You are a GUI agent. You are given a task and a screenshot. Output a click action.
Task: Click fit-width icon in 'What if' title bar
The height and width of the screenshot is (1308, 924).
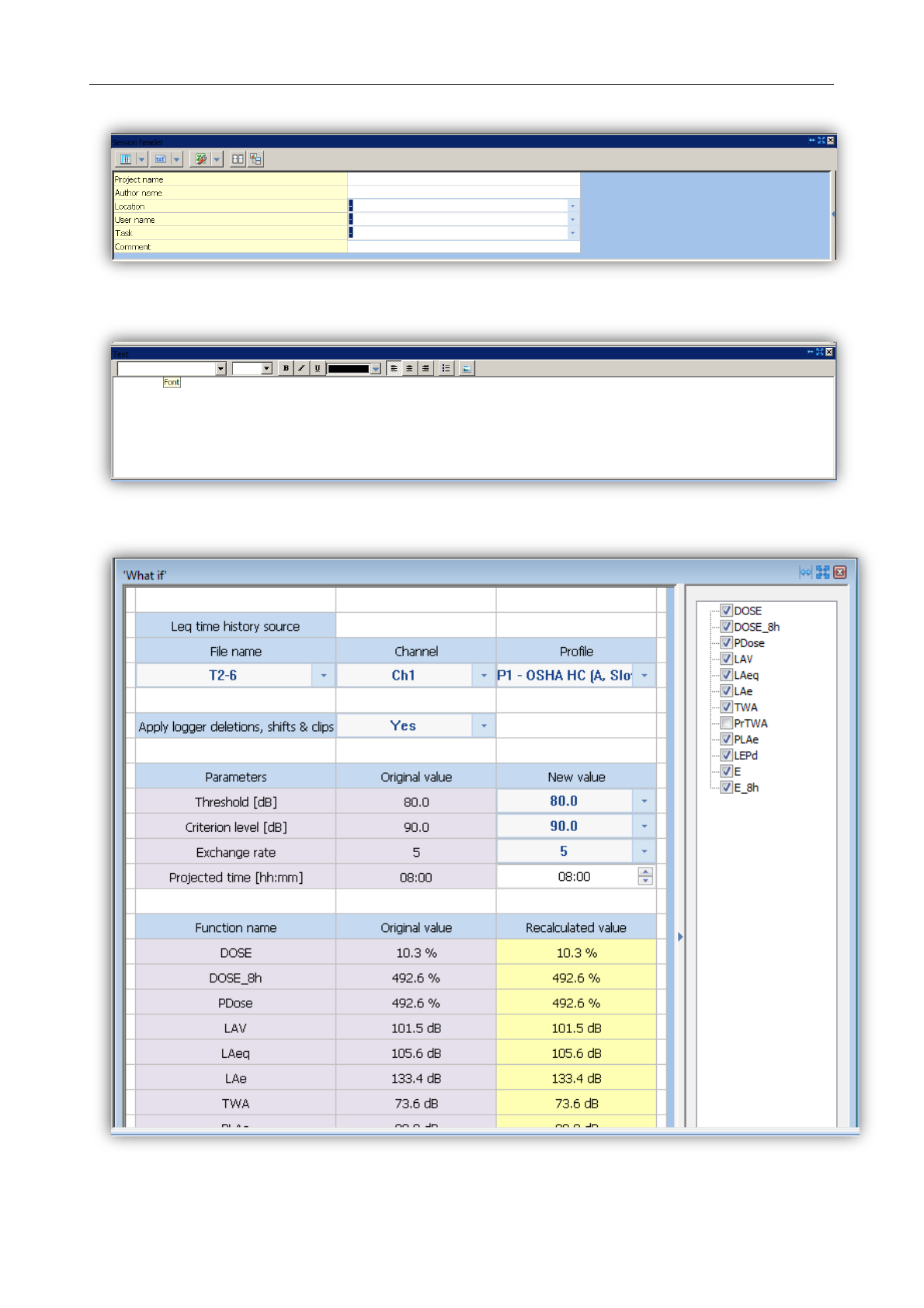(x=805, y=572)
